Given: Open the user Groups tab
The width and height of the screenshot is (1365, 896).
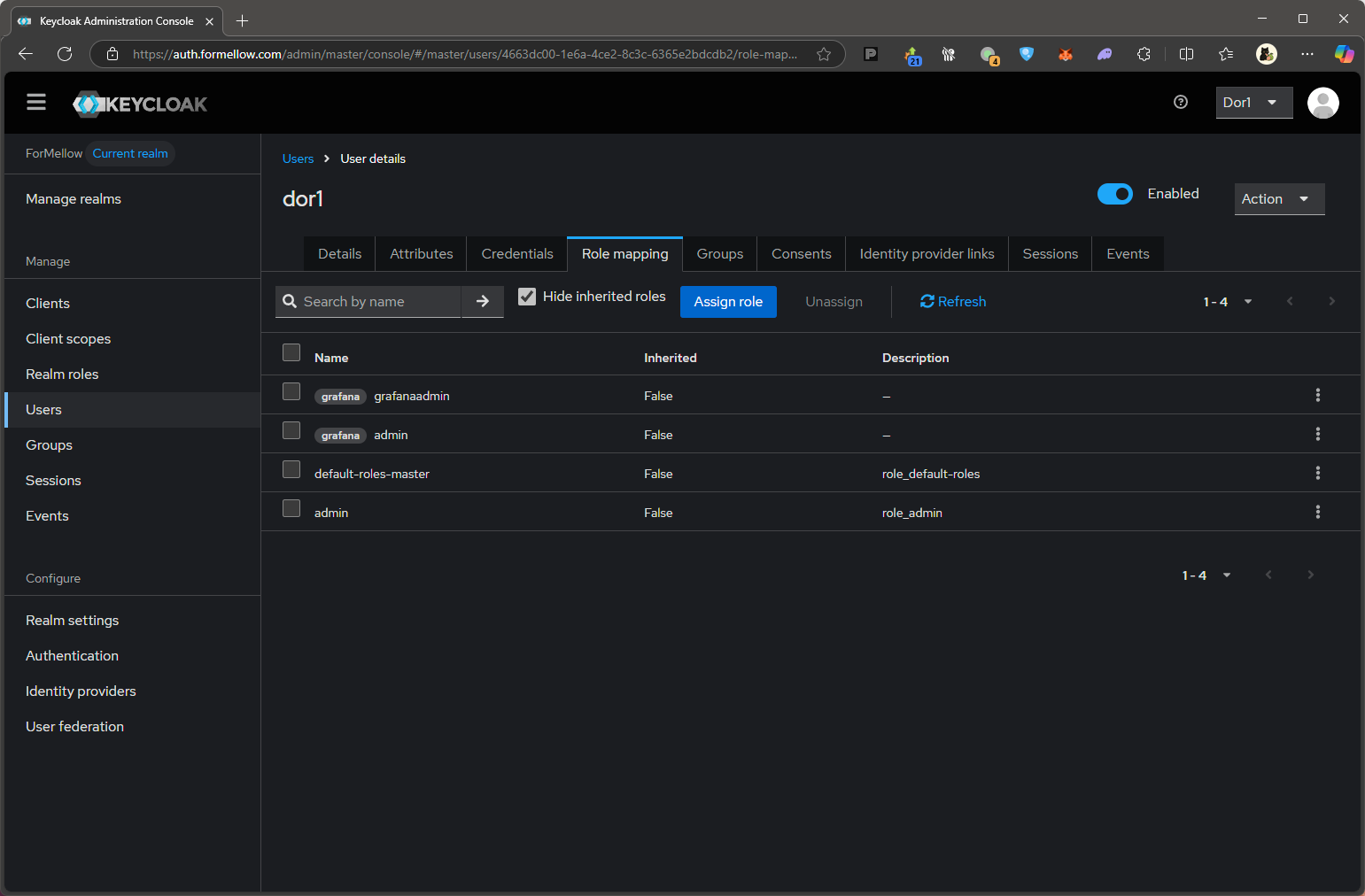Looking at the screenshot, I should click(720, 254).
